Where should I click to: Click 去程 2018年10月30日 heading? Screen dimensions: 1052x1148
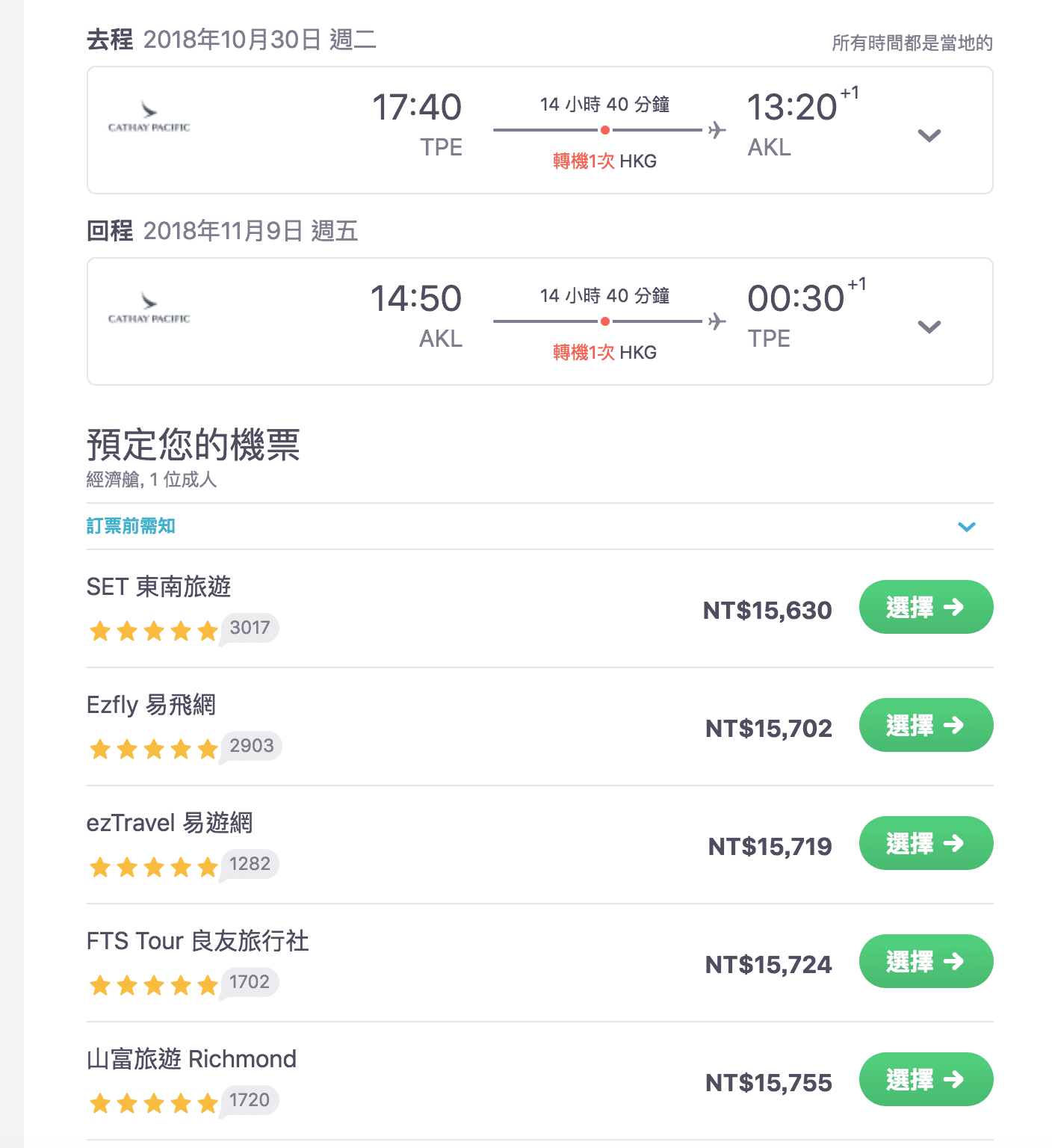[232, 40]
